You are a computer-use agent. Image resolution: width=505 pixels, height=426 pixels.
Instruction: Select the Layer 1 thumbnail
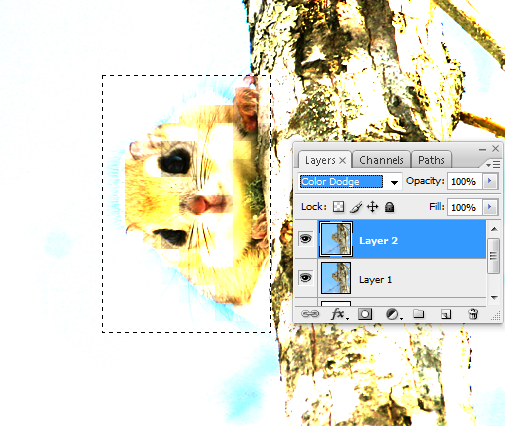[336, 278]
